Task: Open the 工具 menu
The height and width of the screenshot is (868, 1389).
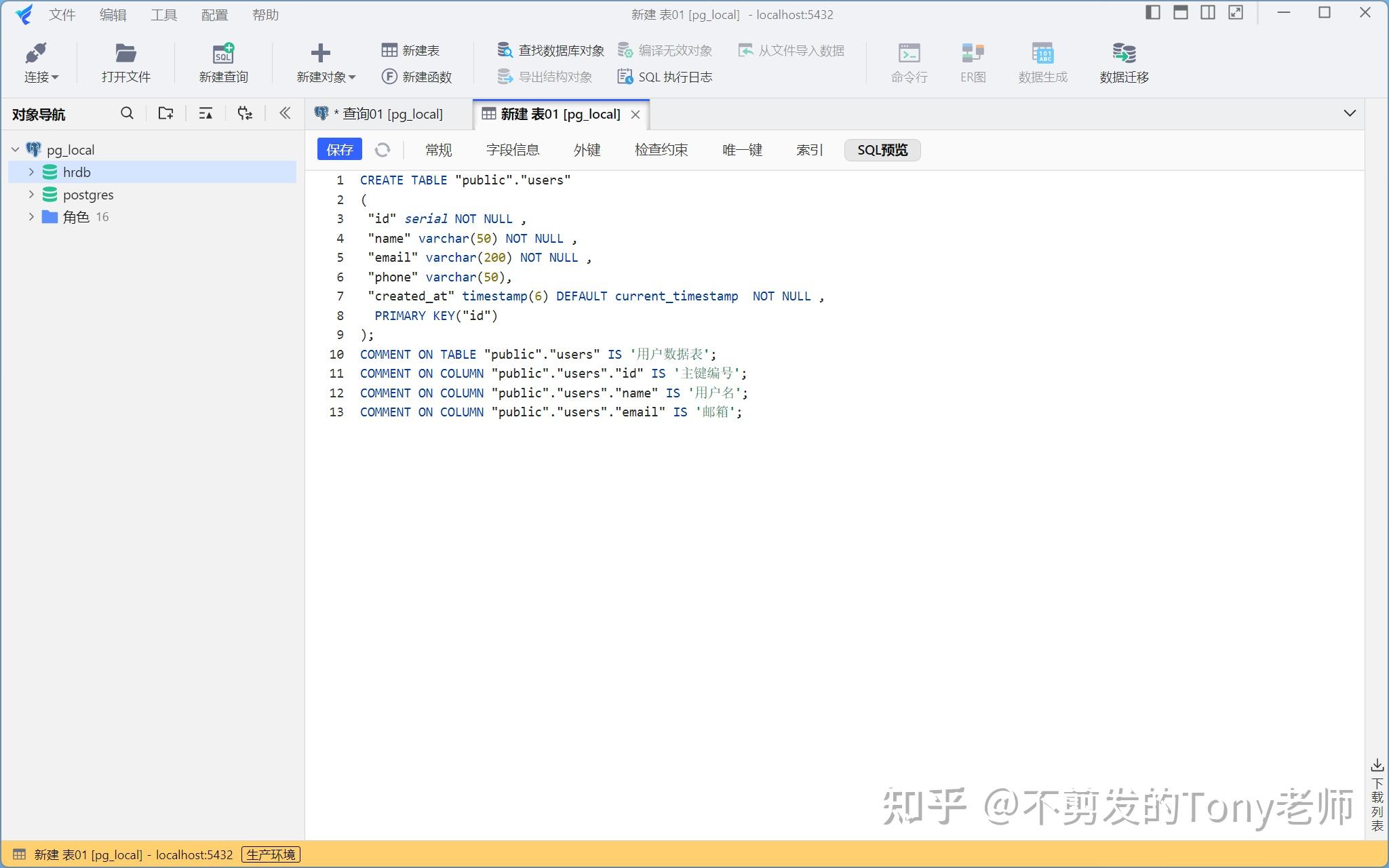Action: pyautogui.click(x=163, y=14)
